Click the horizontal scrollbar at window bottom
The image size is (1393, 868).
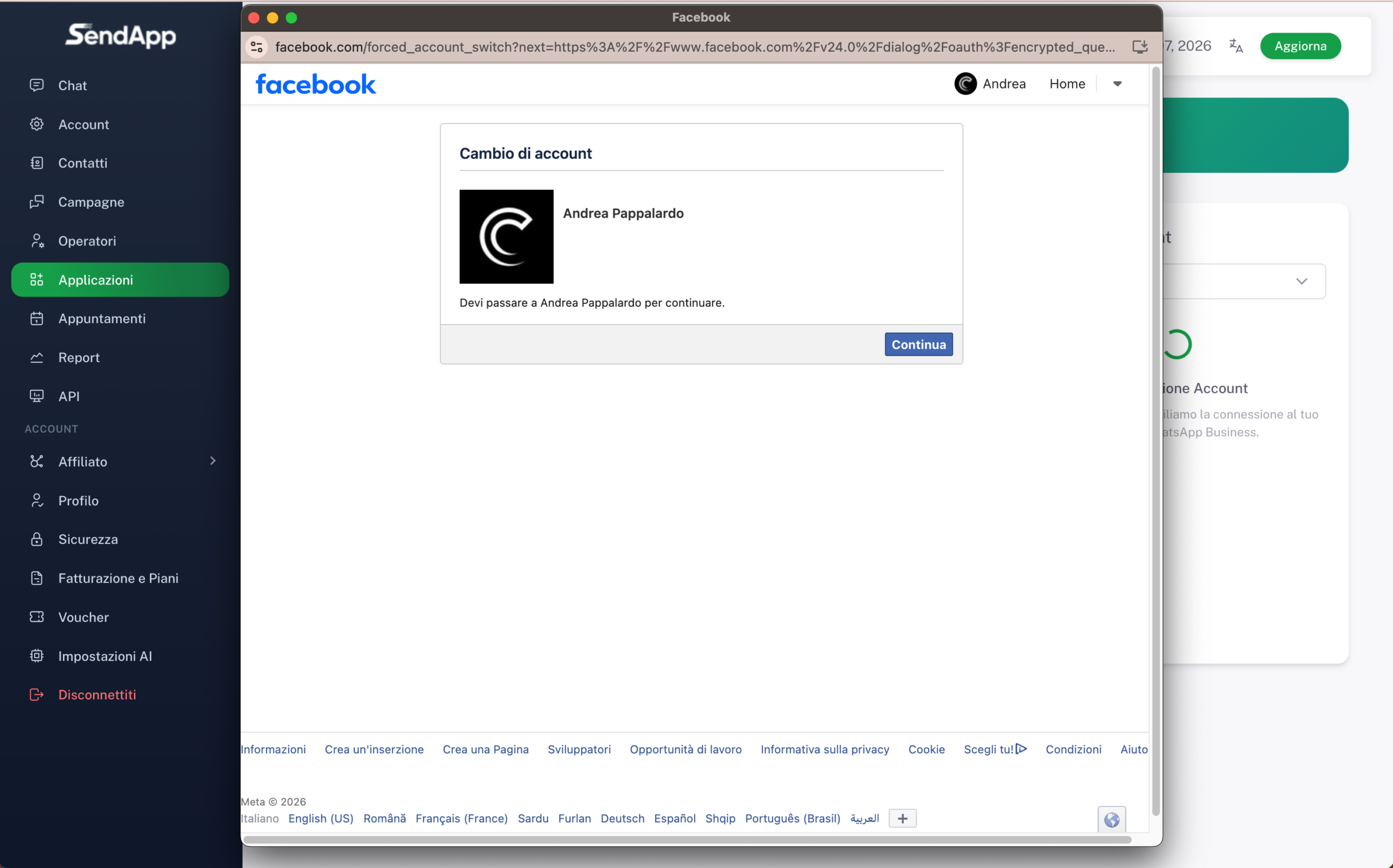coord(687,839)
